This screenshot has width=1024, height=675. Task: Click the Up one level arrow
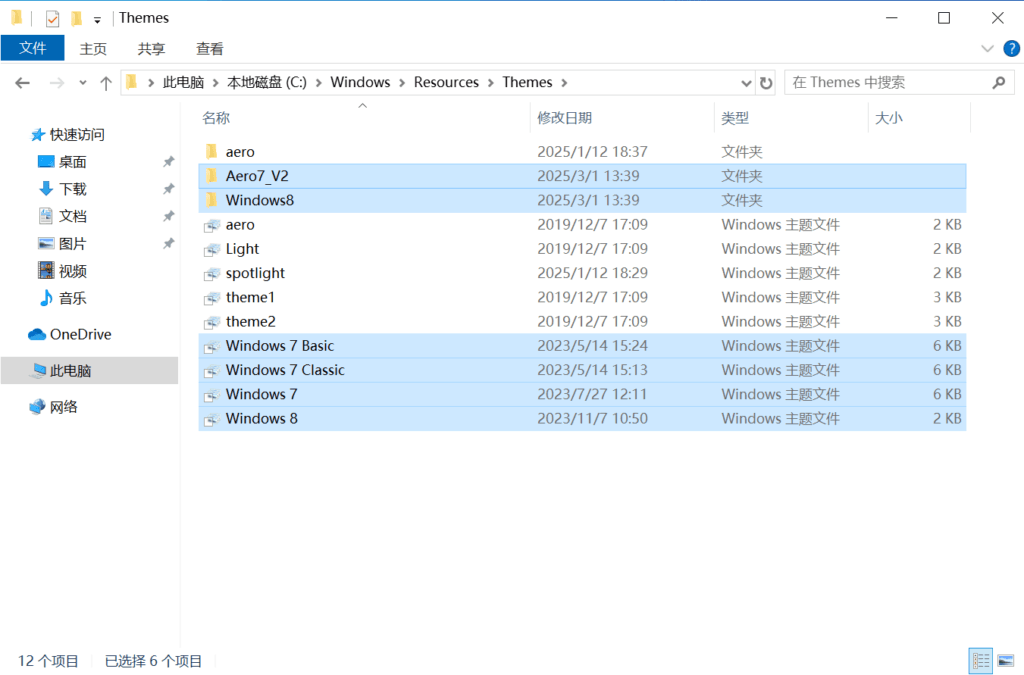coord(105,83)
